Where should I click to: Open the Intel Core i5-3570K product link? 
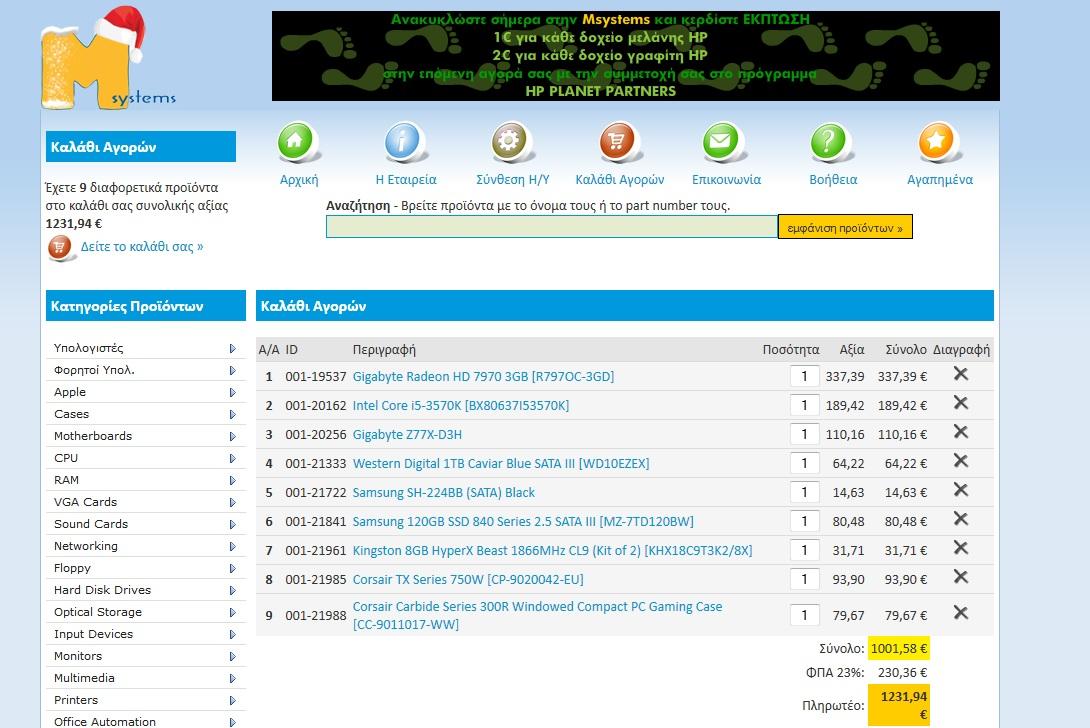(x=461, y=406)
